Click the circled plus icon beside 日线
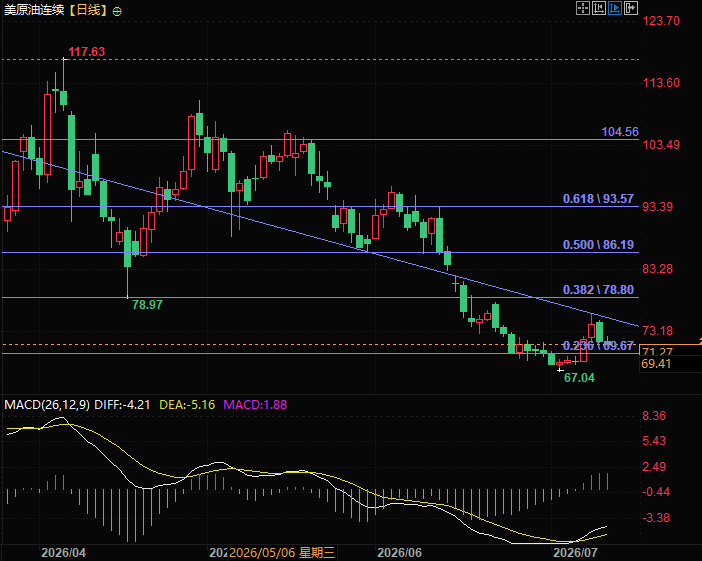Screen dimensions: 702x561 pyautogui.click(x=117, y=11)
